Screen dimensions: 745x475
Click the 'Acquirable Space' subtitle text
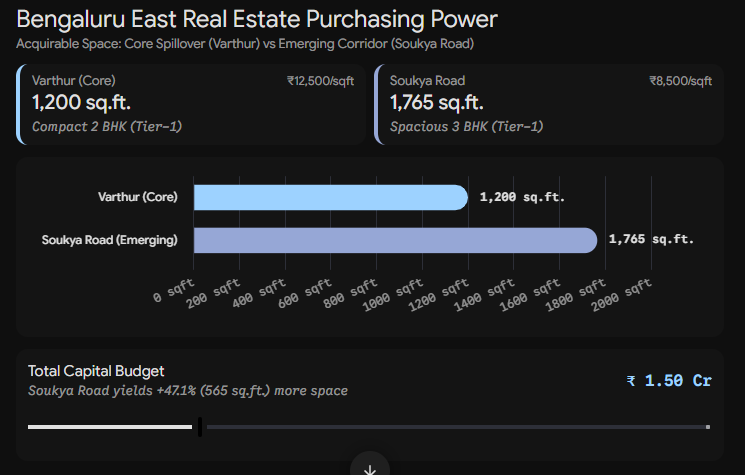click(245, 44)
